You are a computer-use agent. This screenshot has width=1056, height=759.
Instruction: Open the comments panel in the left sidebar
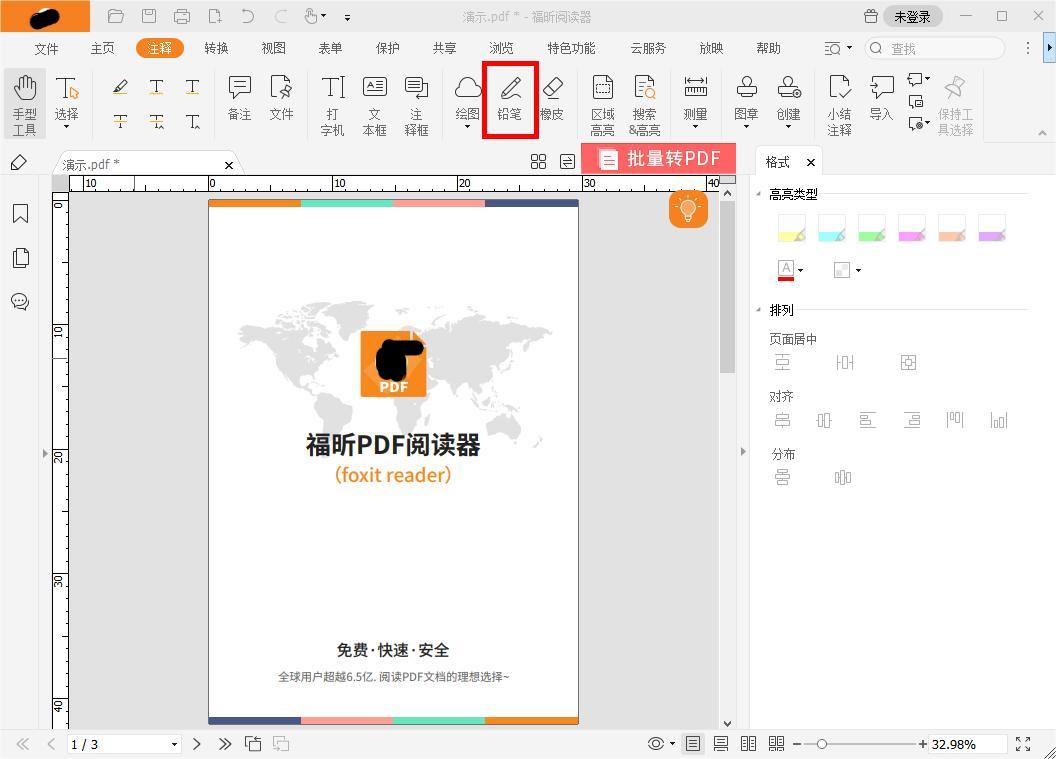pyautogui.click(x=20, y=302)
